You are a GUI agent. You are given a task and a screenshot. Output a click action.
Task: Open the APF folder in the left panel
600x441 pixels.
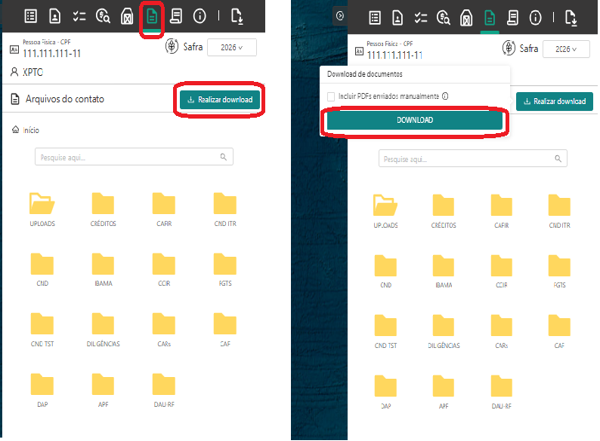pos(103,390)
